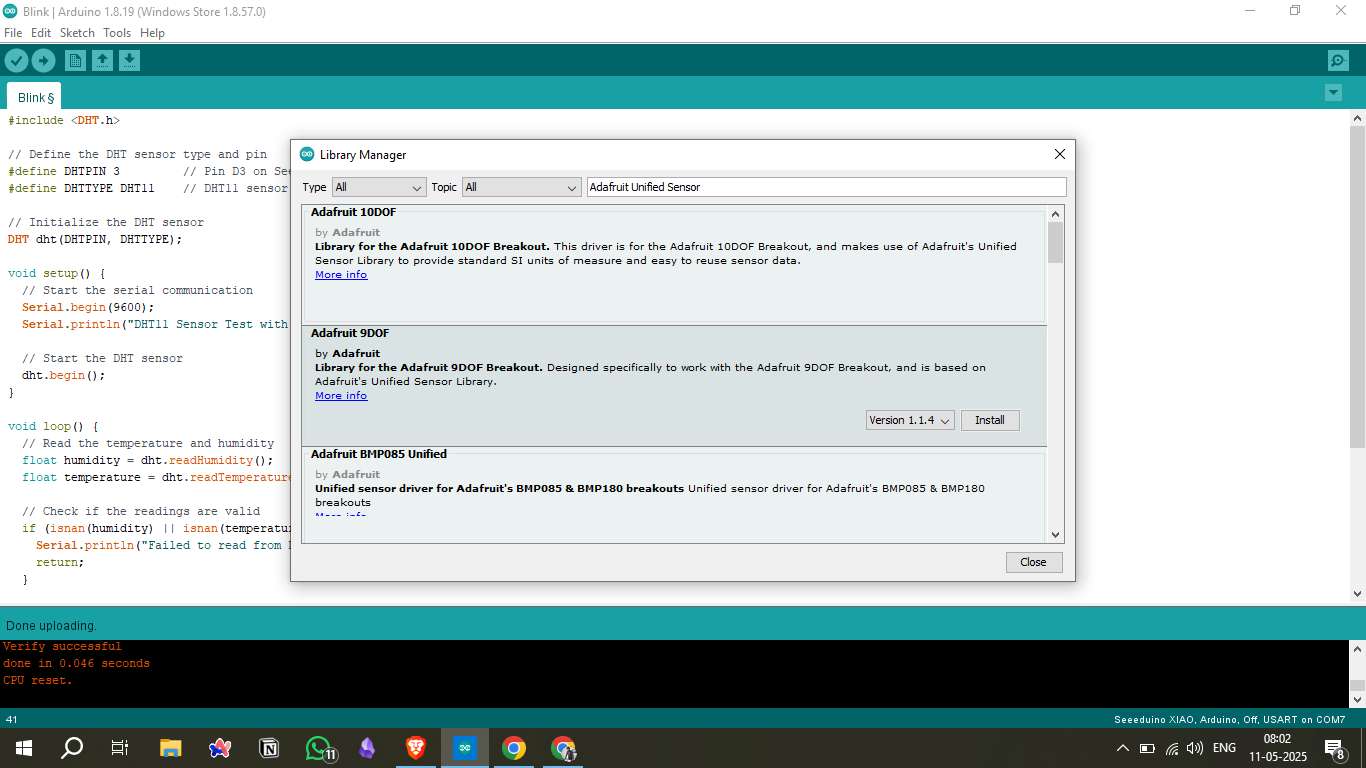This screenshot has width=1366, height=768.
Task: Launch File Explorer from the taskbar
Action: 171,748
